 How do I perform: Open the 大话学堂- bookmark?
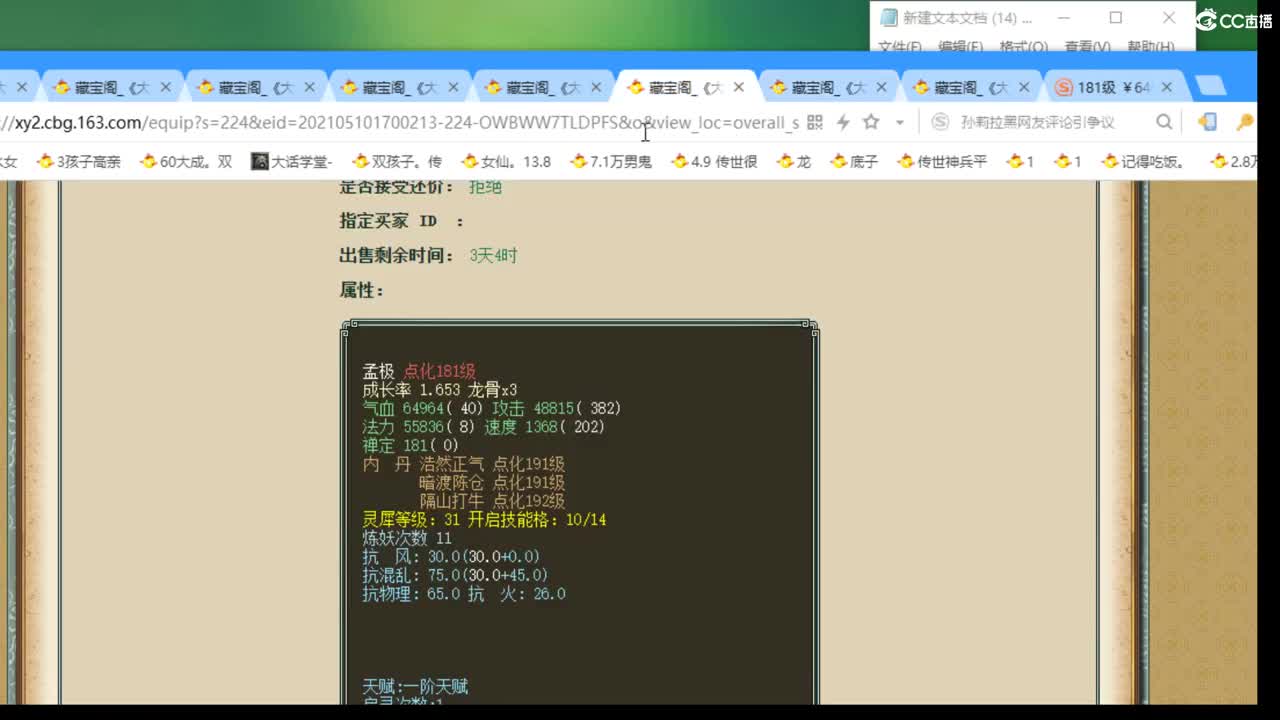click(x=291, y=161)
